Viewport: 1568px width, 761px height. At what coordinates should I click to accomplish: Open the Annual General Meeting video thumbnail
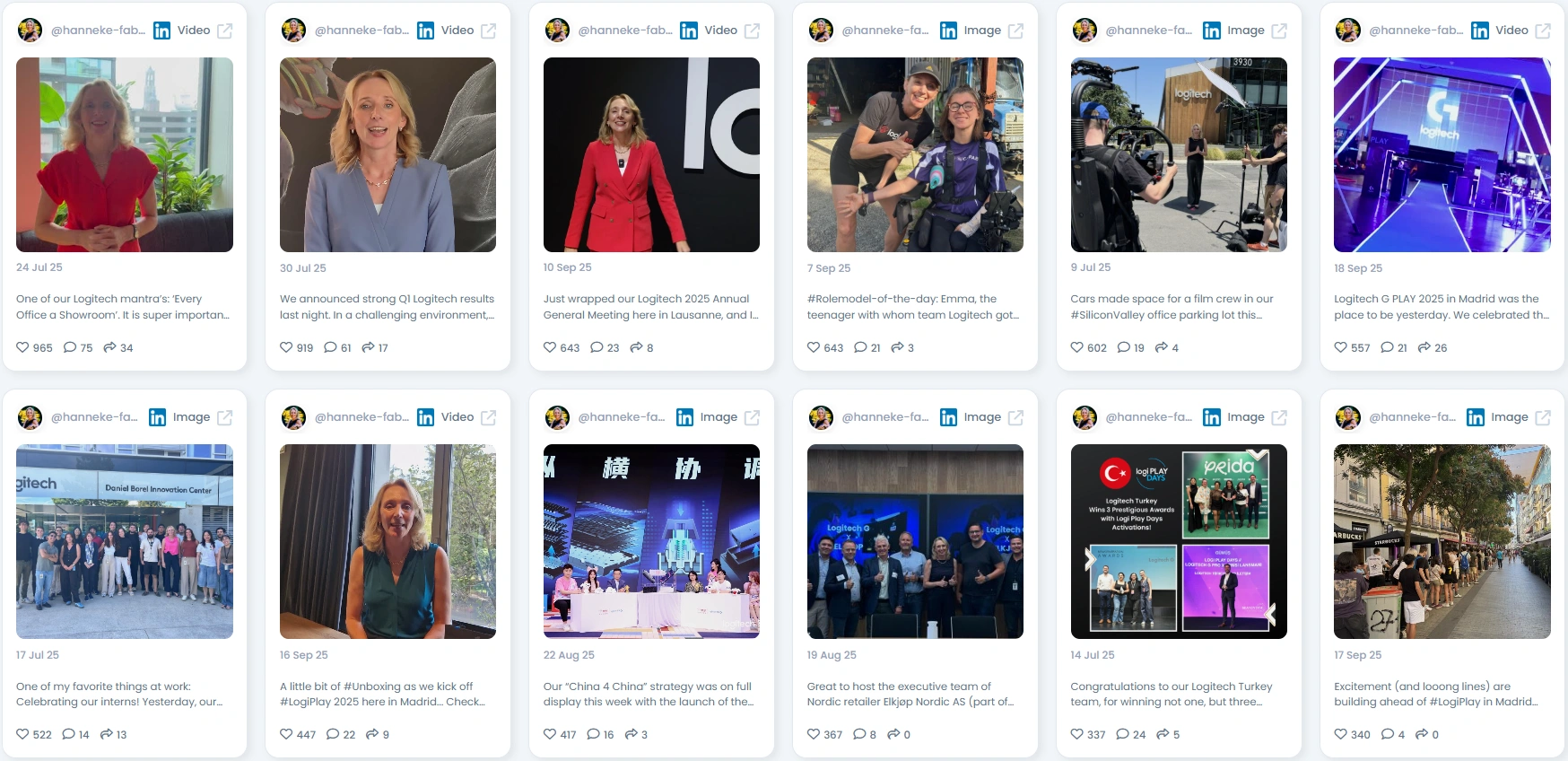(651, 154)
